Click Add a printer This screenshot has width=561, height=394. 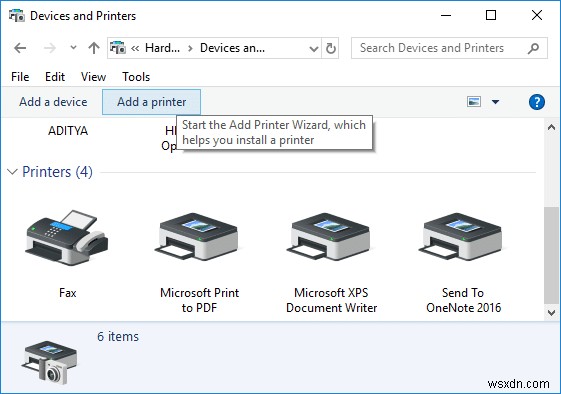[x=151, y=102]
